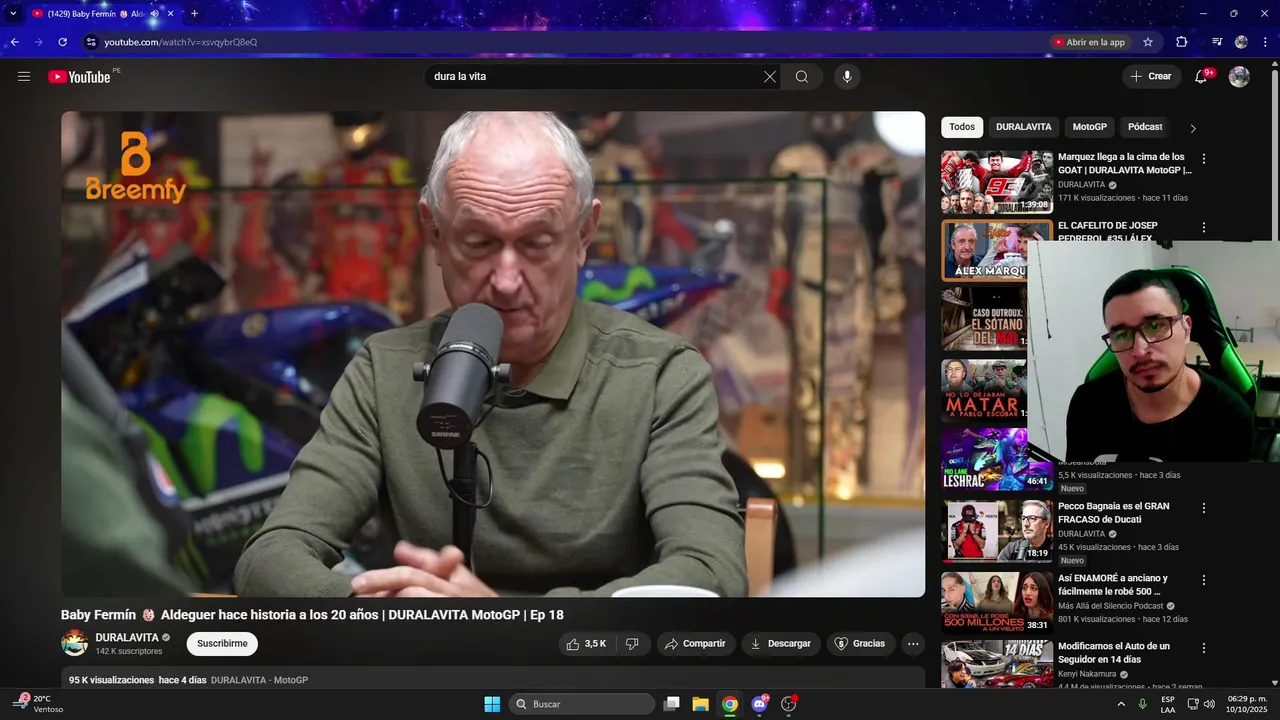Open Pecco Bagnaia es el GRAN FRACASO title
This screenshot has width=1280, height=720.
pos(1113,513)
